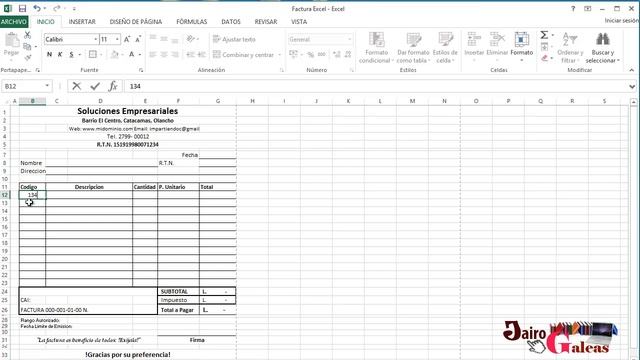
Task: Open Alineación group dialog launcher
Action: click(x=282, y=70)
